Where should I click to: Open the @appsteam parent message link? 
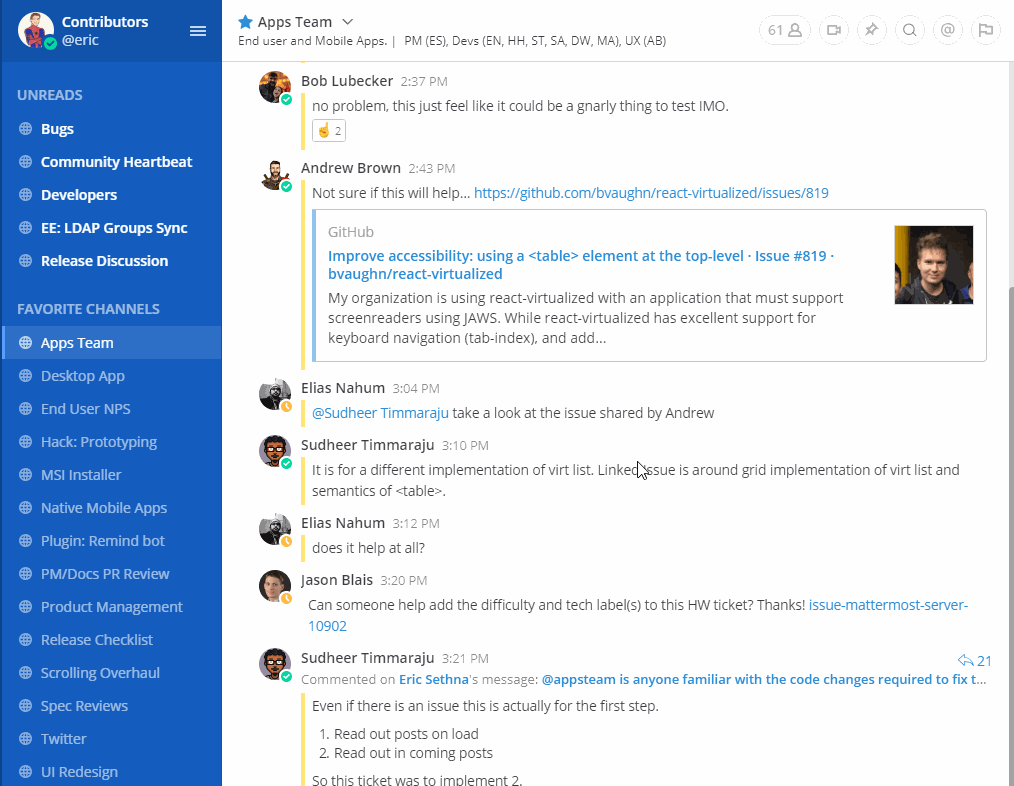point(764,679)
